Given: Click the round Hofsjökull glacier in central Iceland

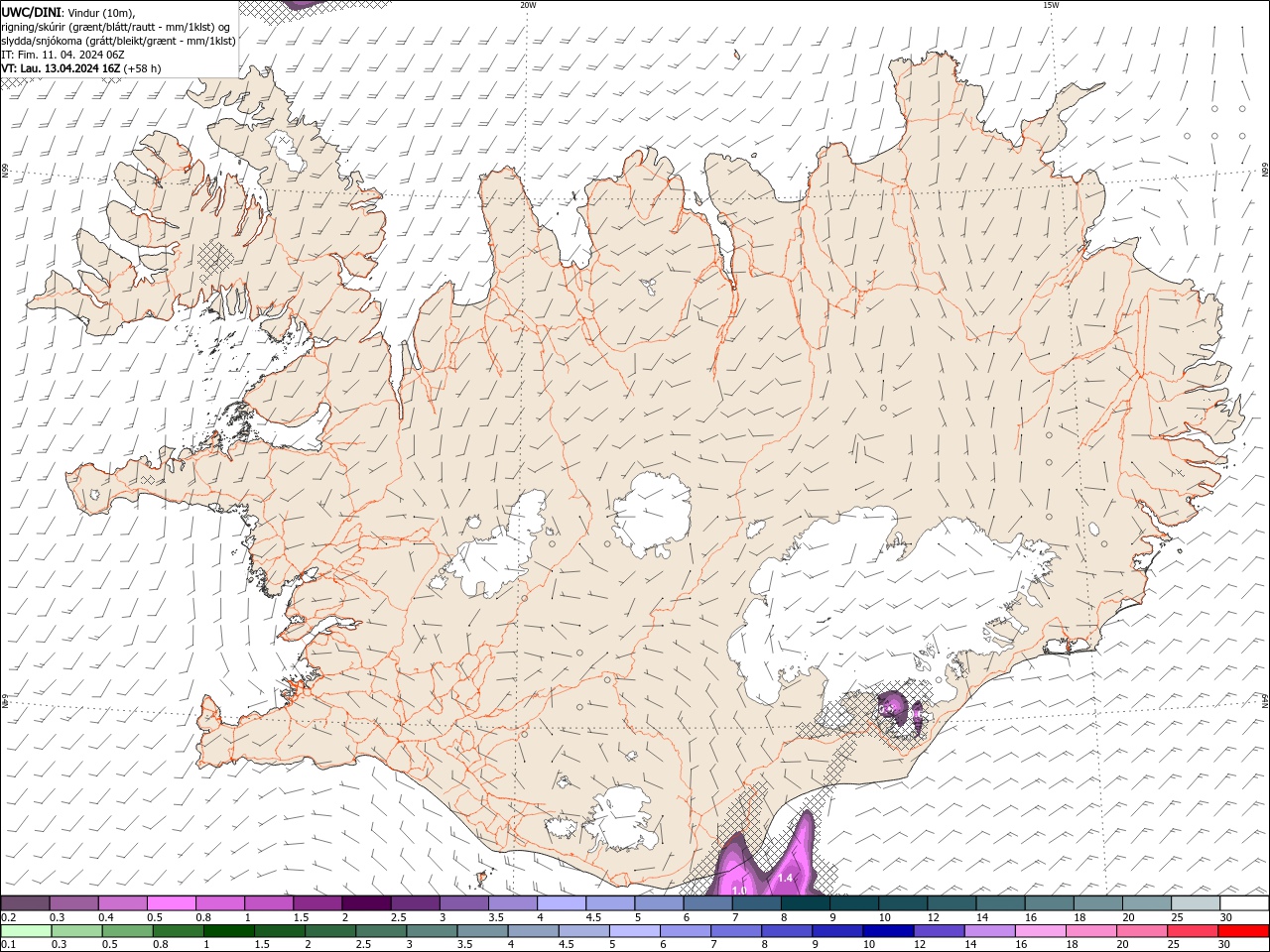Looking at the screenshot, I should 651,515.
